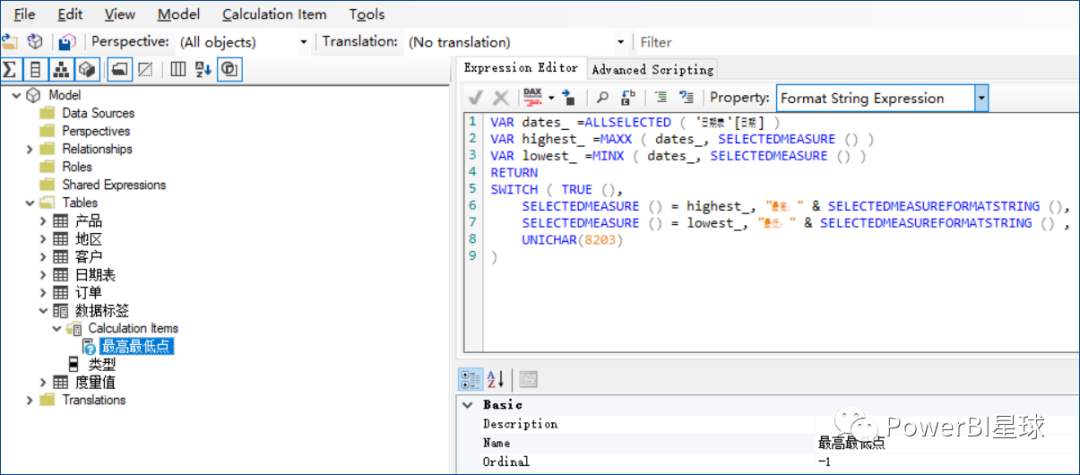Expand the 度量值 table
This screenshot has height=475, width=1080.
pos(43,382)
